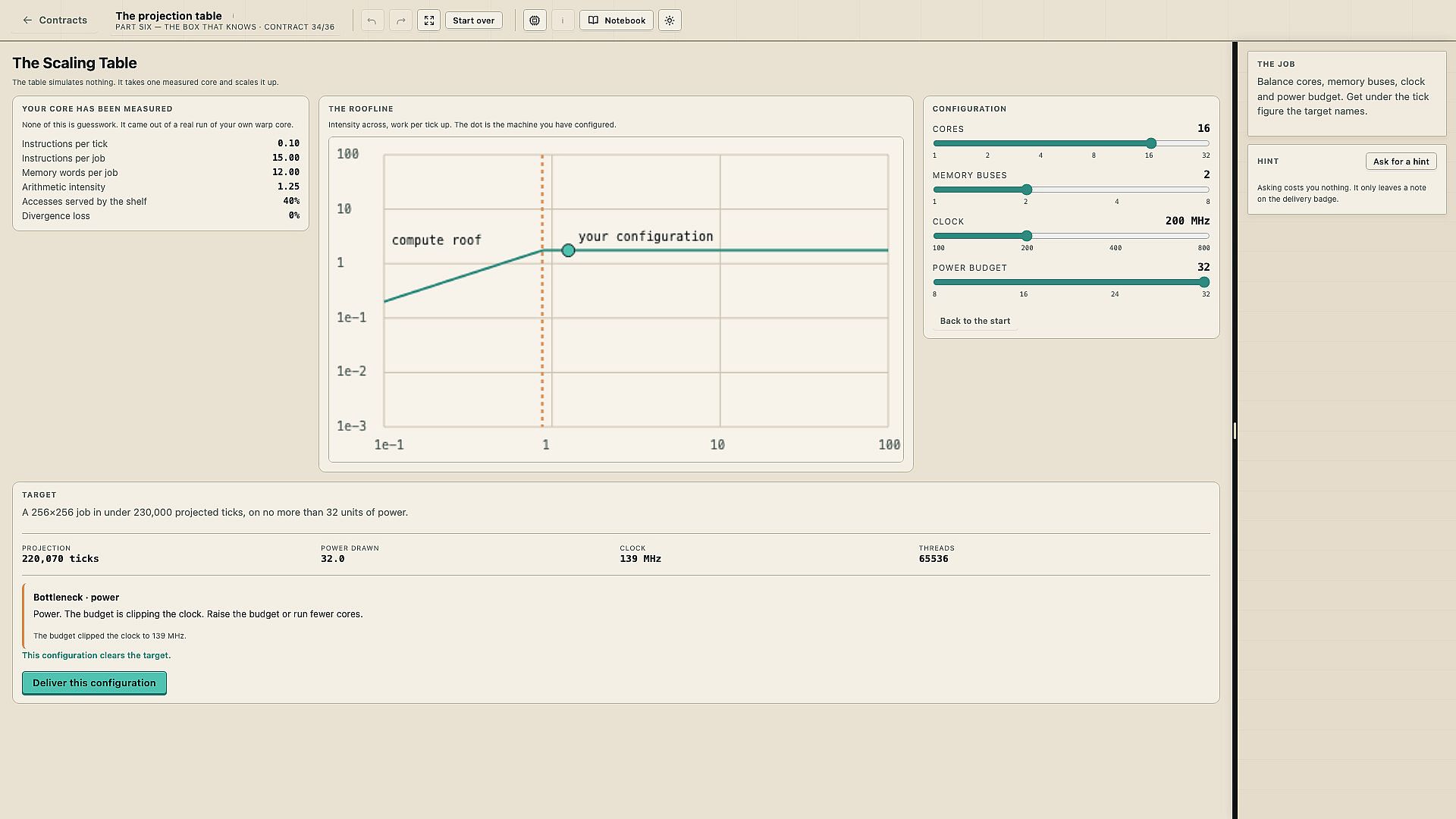Open the Notebook
This screenshot has width=1456, height=819.
(617, 20)
